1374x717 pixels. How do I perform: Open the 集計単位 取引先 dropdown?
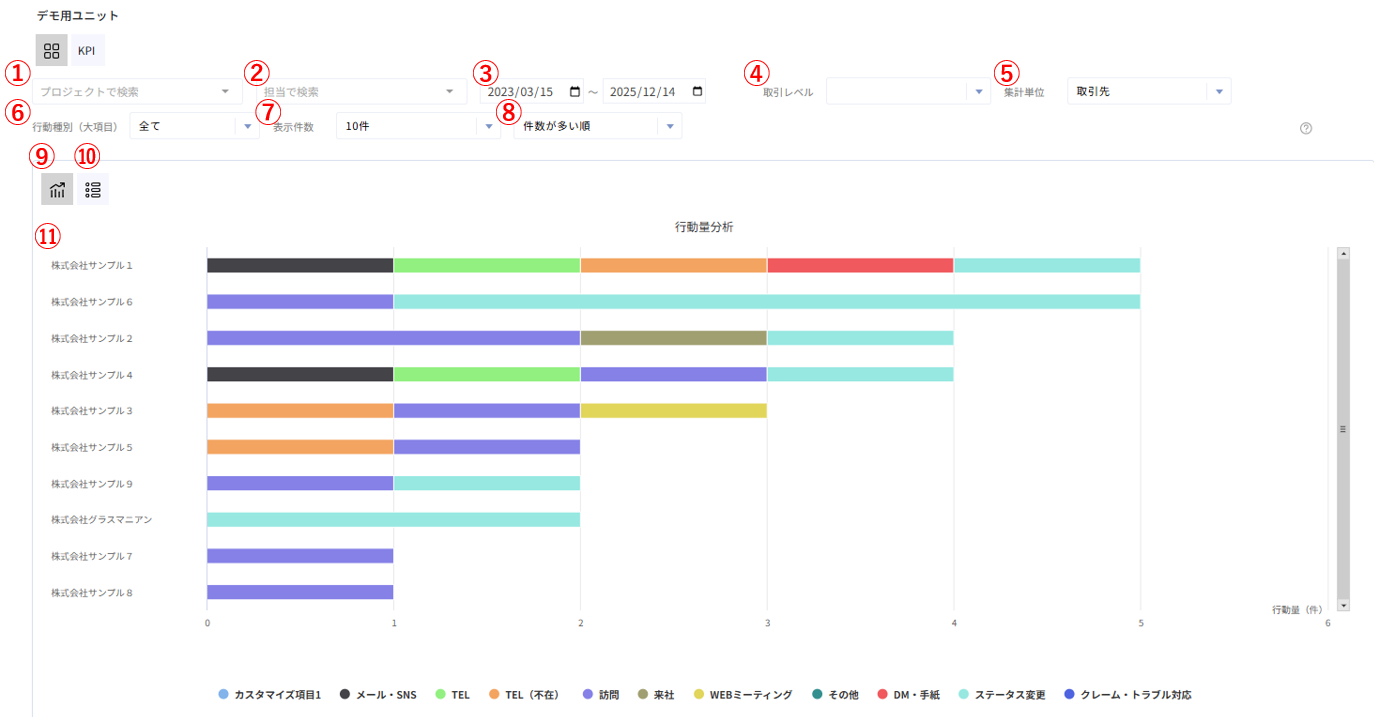tap(1148, 92)
